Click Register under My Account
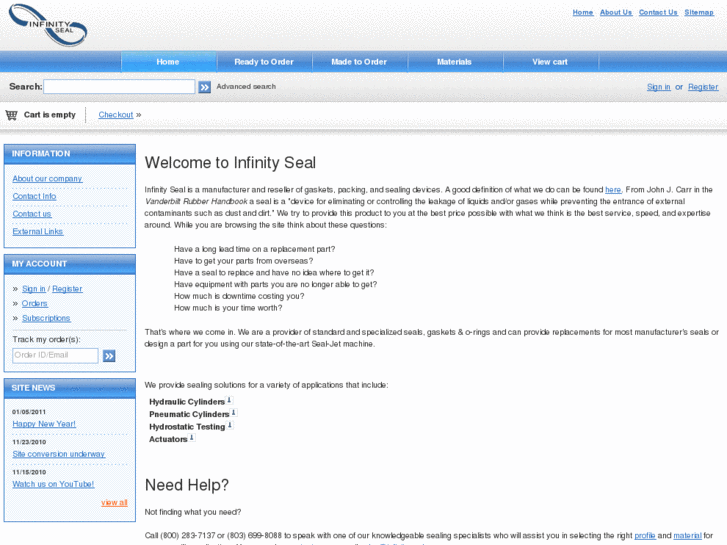This screenshot has height=545, width=727. [x=67, y=289]
